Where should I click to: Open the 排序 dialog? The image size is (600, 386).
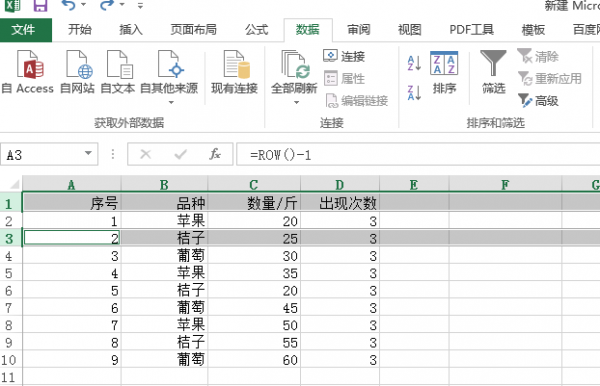click(444, 72)
